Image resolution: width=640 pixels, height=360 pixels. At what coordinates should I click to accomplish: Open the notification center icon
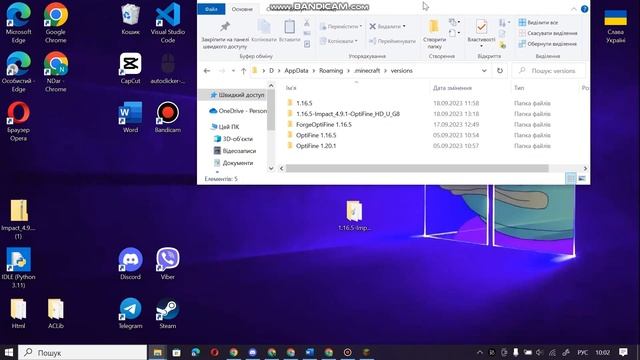pyautogui.click(x=623, y=352)
